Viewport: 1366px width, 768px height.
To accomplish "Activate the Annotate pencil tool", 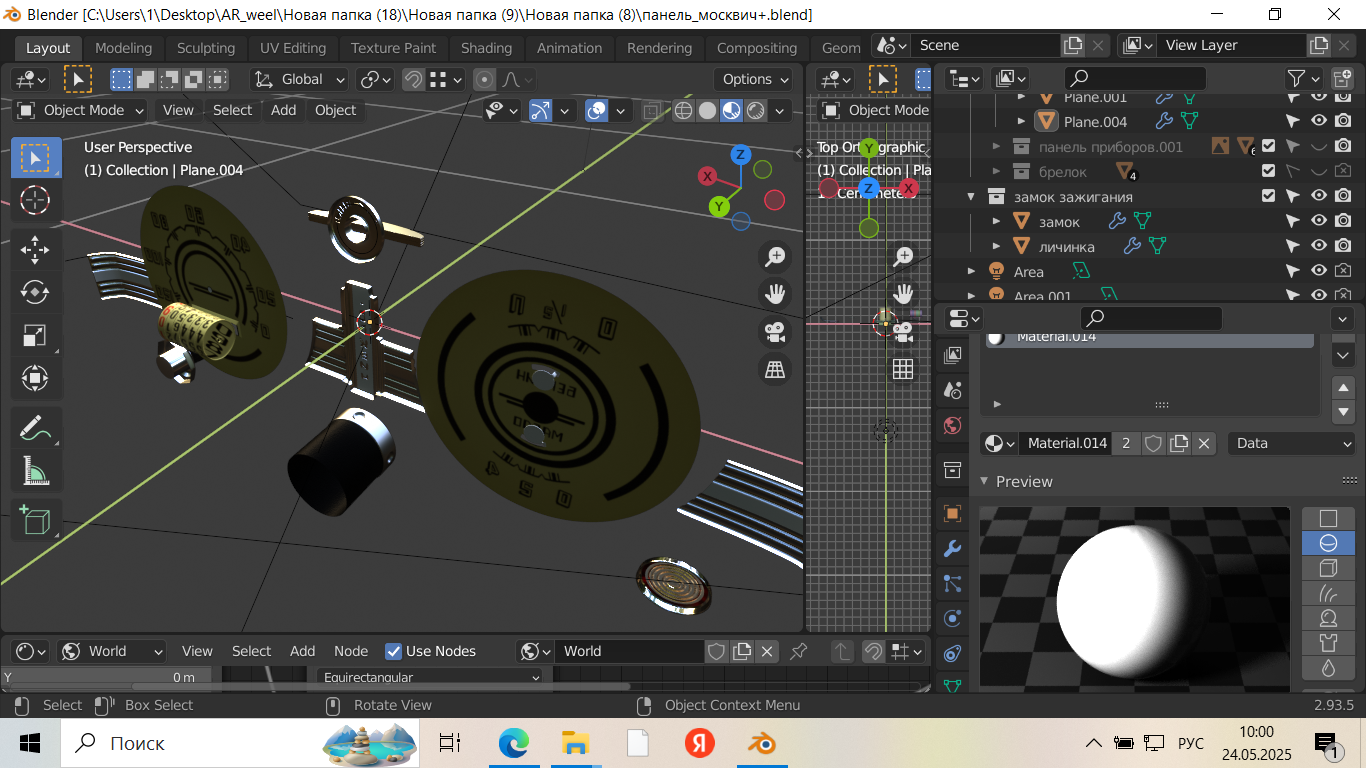I will [x=35, y=428].
